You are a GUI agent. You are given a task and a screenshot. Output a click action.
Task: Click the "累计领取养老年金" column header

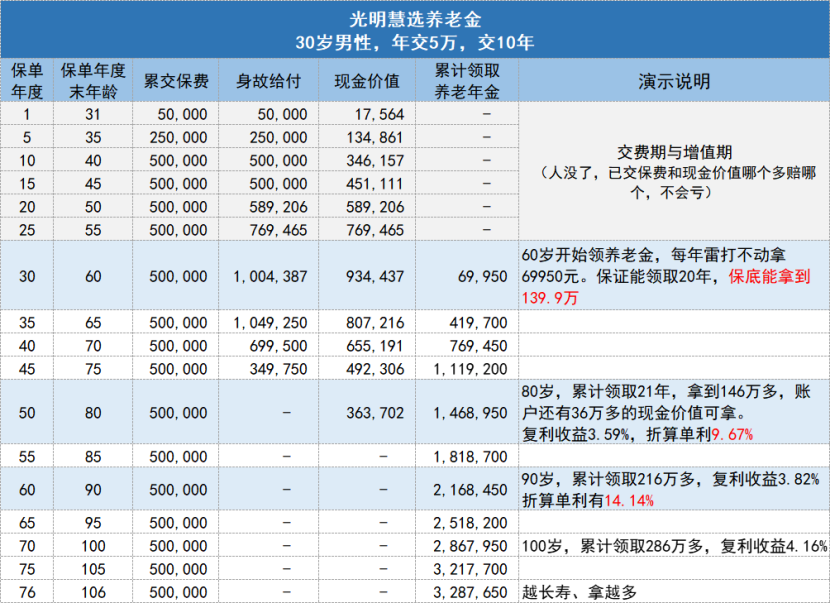[x=467, y=81]
